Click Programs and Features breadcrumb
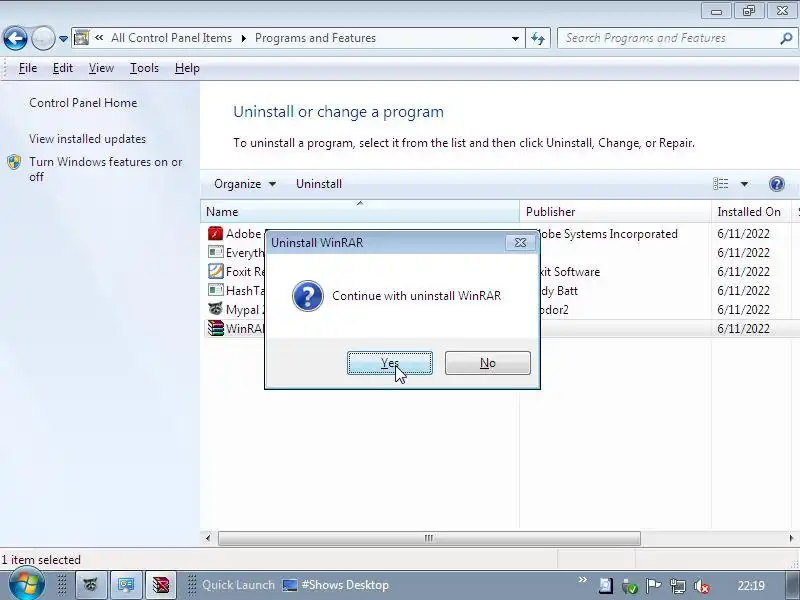 (315, 38)
